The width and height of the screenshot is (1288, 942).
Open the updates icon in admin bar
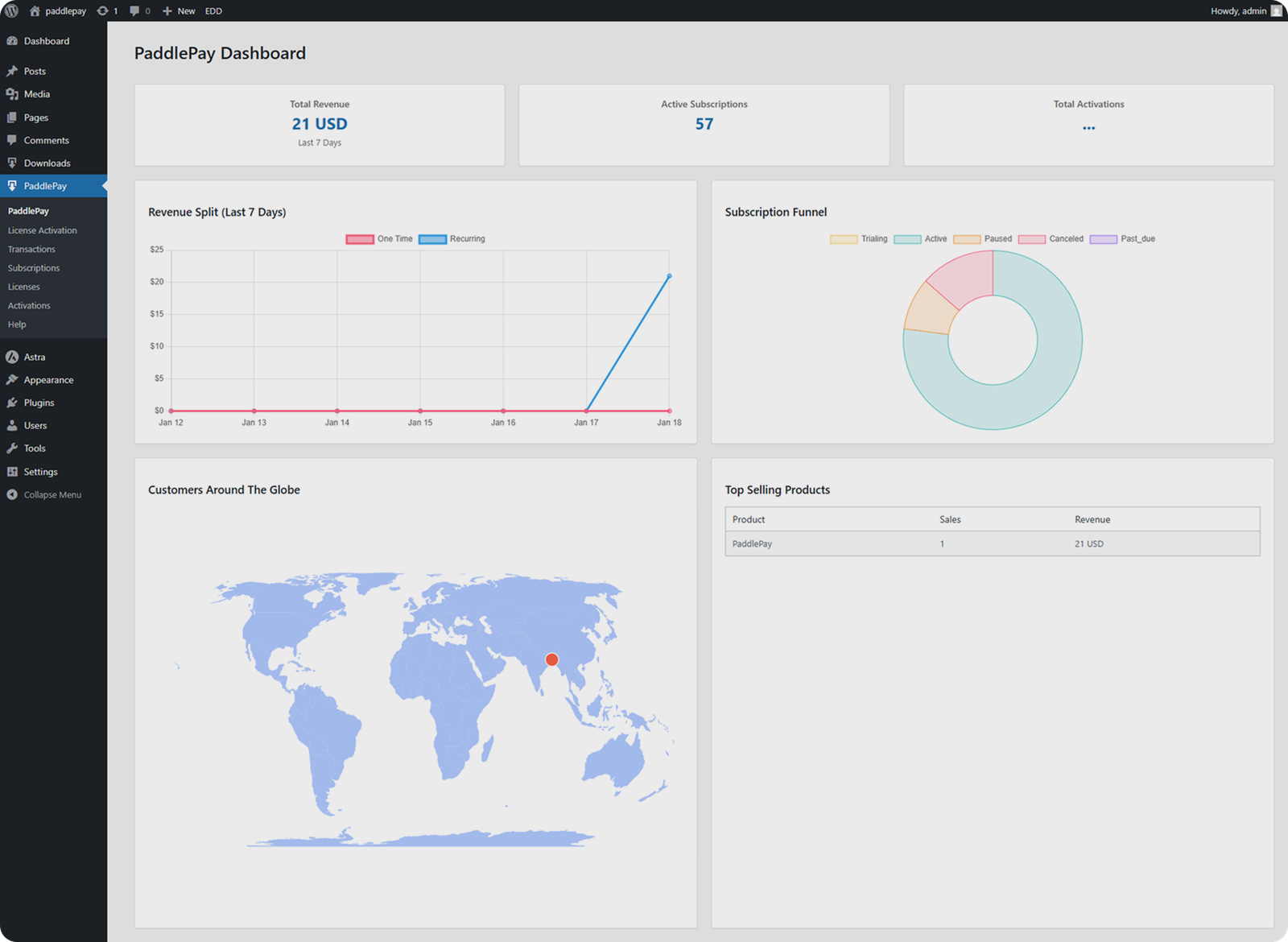coord(103,11)
